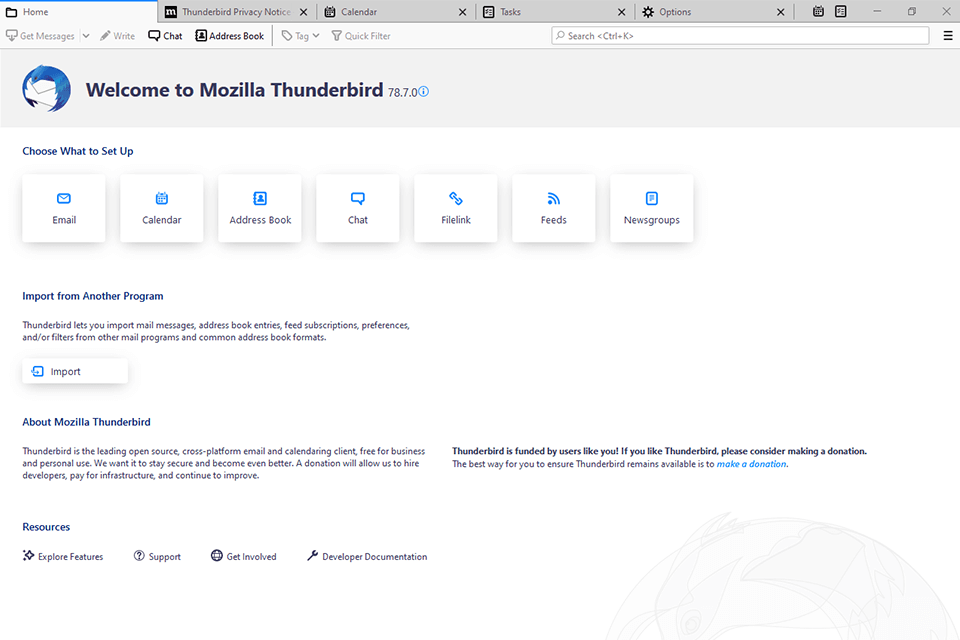Open the Feeds setup card
The image size is (960, 640).
pyautogui.click(x=553, y=208)
